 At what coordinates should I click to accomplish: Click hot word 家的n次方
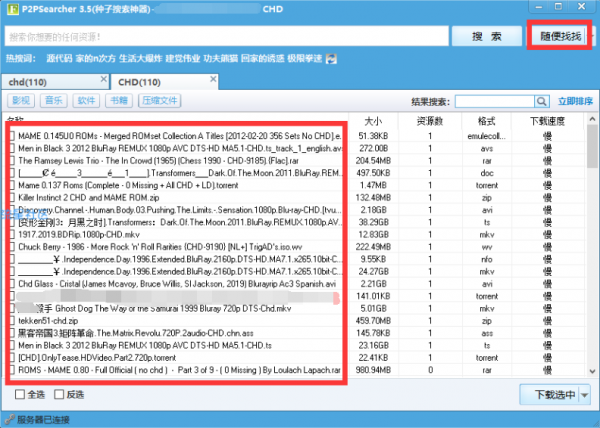95,59
